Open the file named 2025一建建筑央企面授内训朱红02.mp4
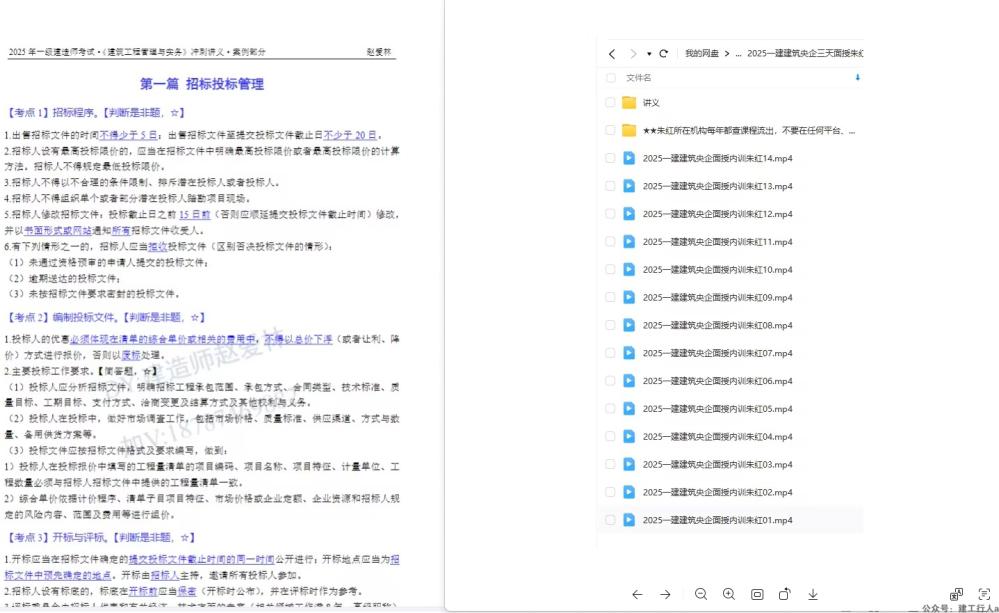The image size is (999, 613). [717, 492]
